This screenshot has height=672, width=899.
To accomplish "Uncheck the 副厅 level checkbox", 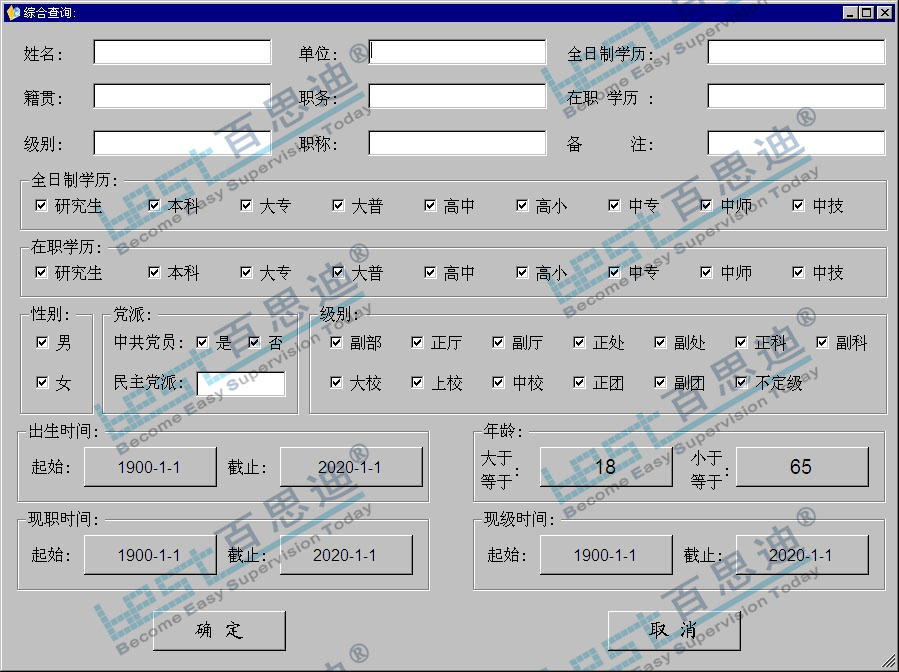I will coord(498,342).
